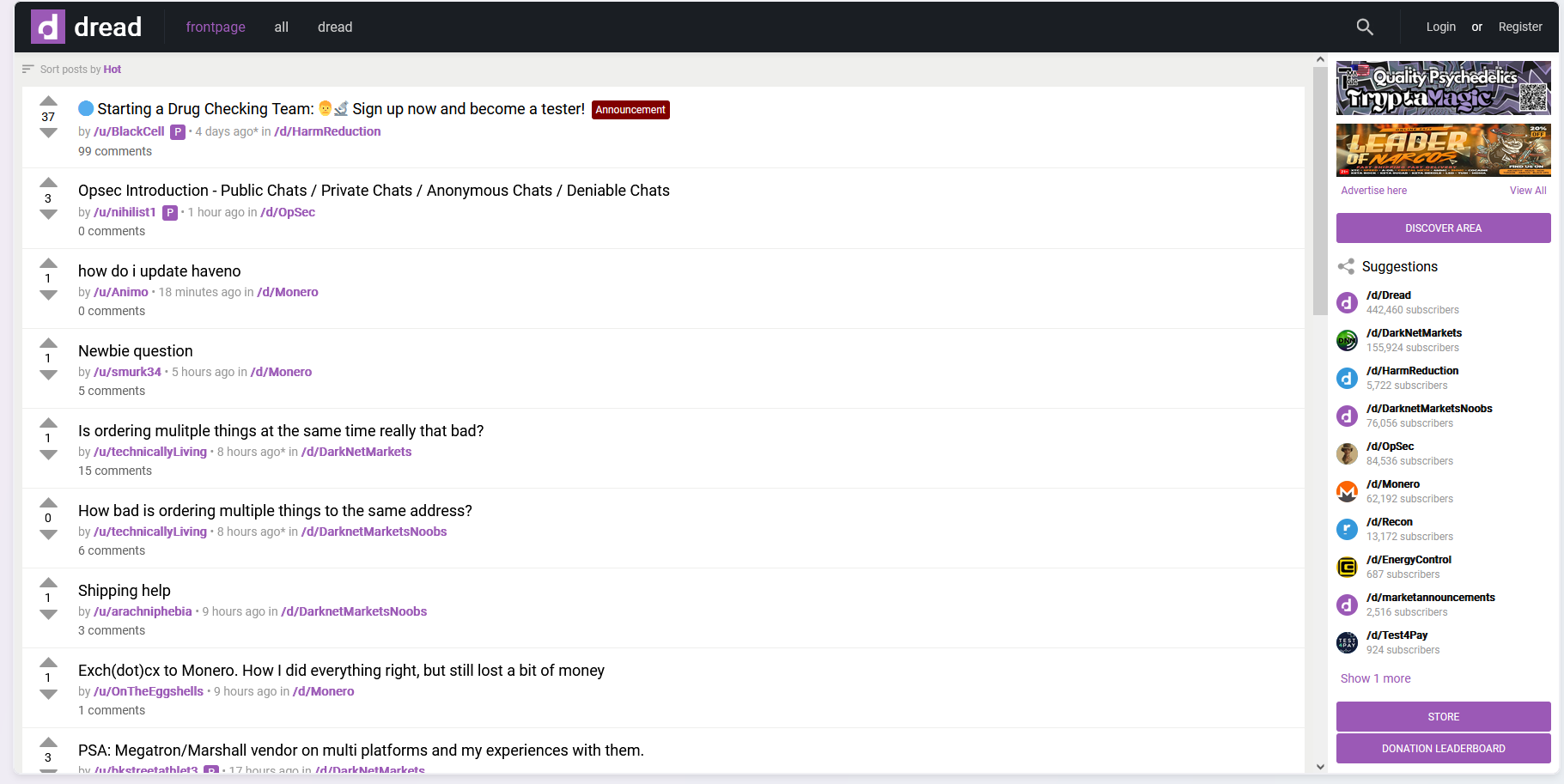The image size is (1564, 784).
Task: Click the /d/EnergyControl community avatar
Action: point(1347,567)
